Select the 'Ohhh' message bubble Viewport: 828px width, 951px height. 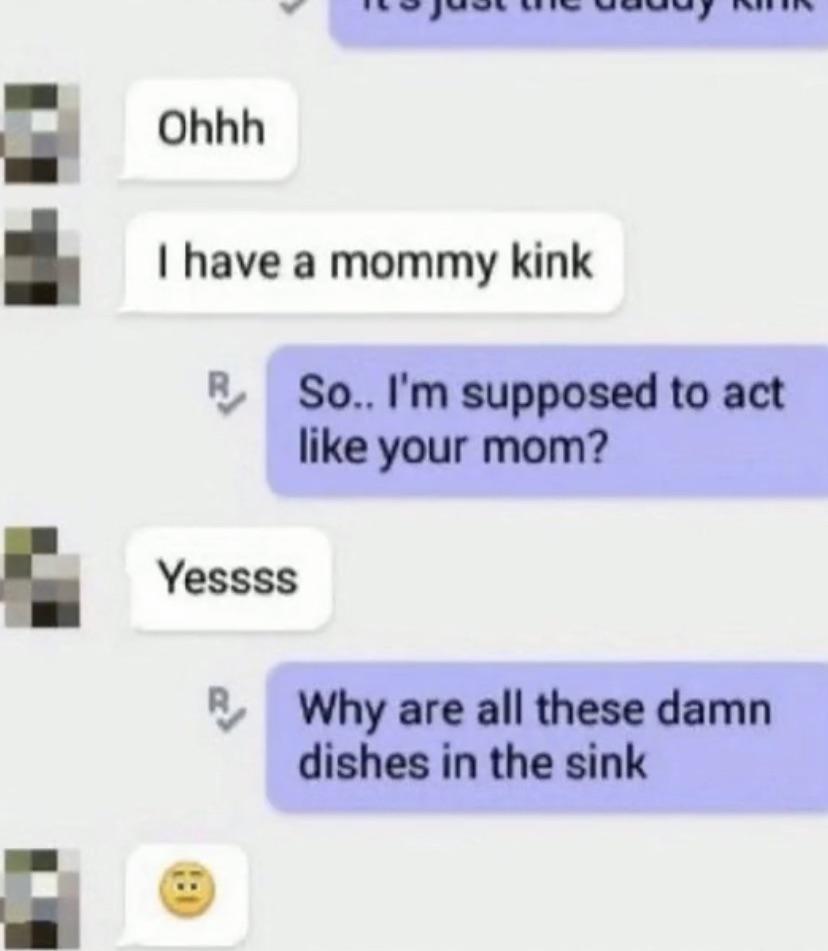(210, 130)
